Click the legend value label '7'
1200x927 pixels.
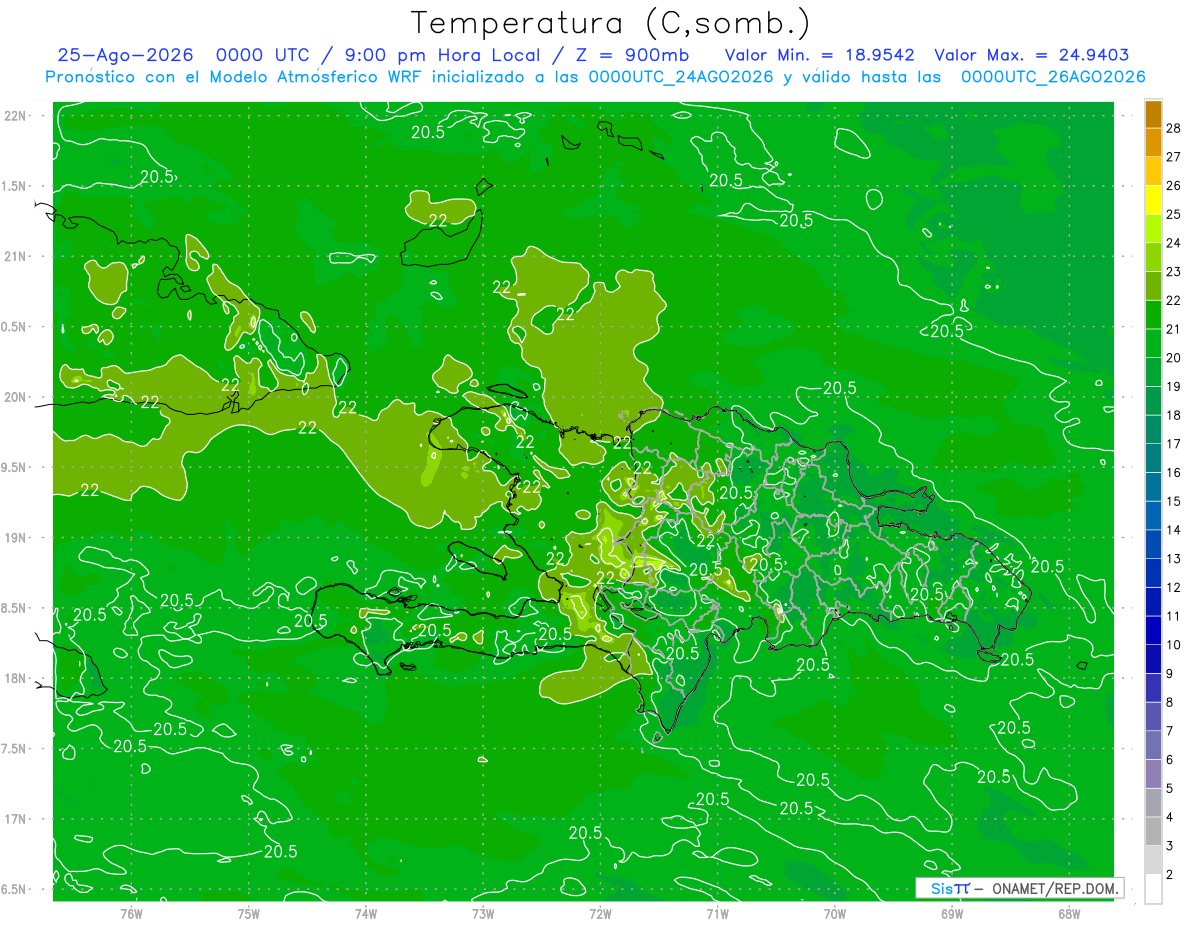point(1171,731)
